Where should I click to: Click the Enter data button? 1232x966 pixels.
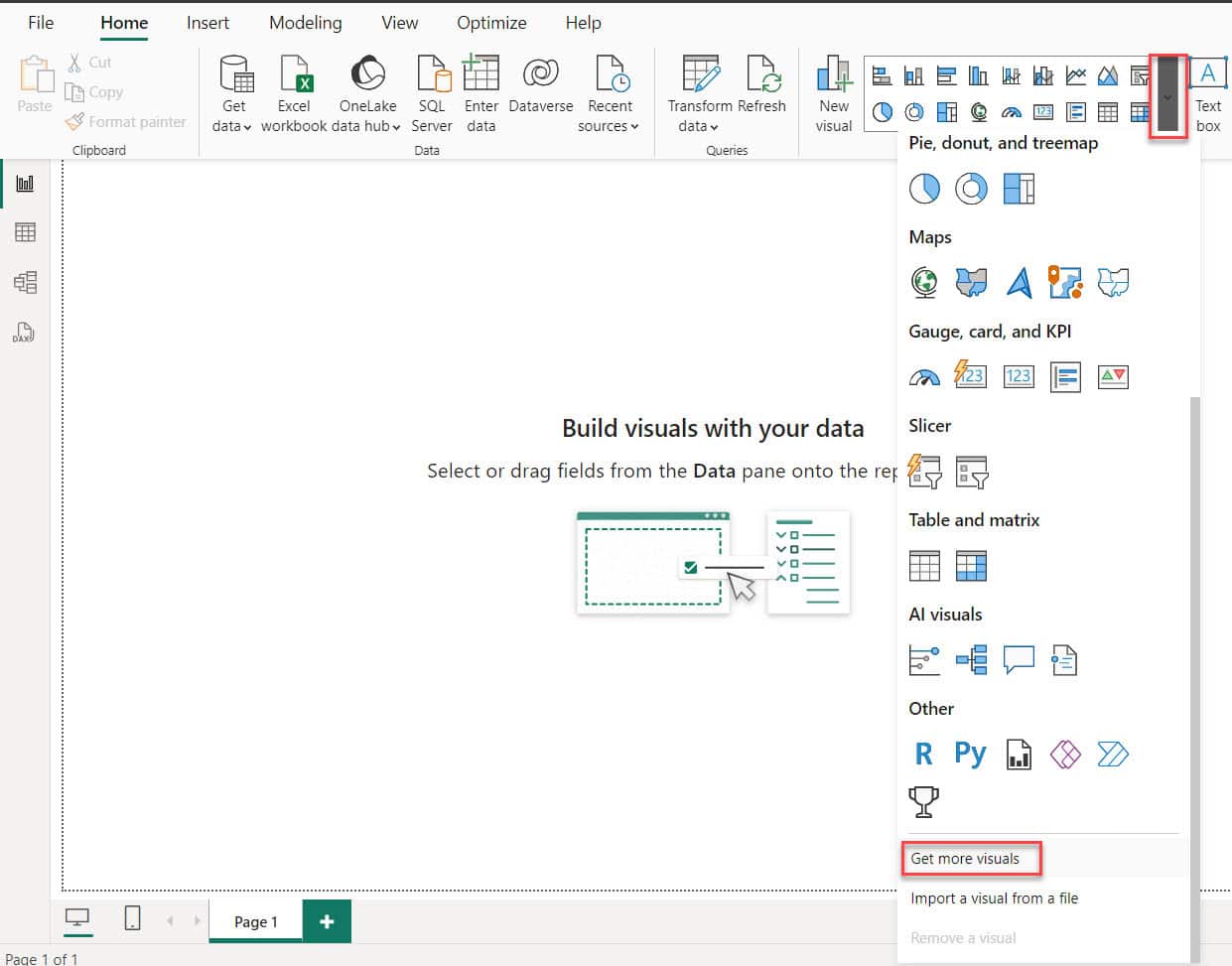[x=480, y=94]
